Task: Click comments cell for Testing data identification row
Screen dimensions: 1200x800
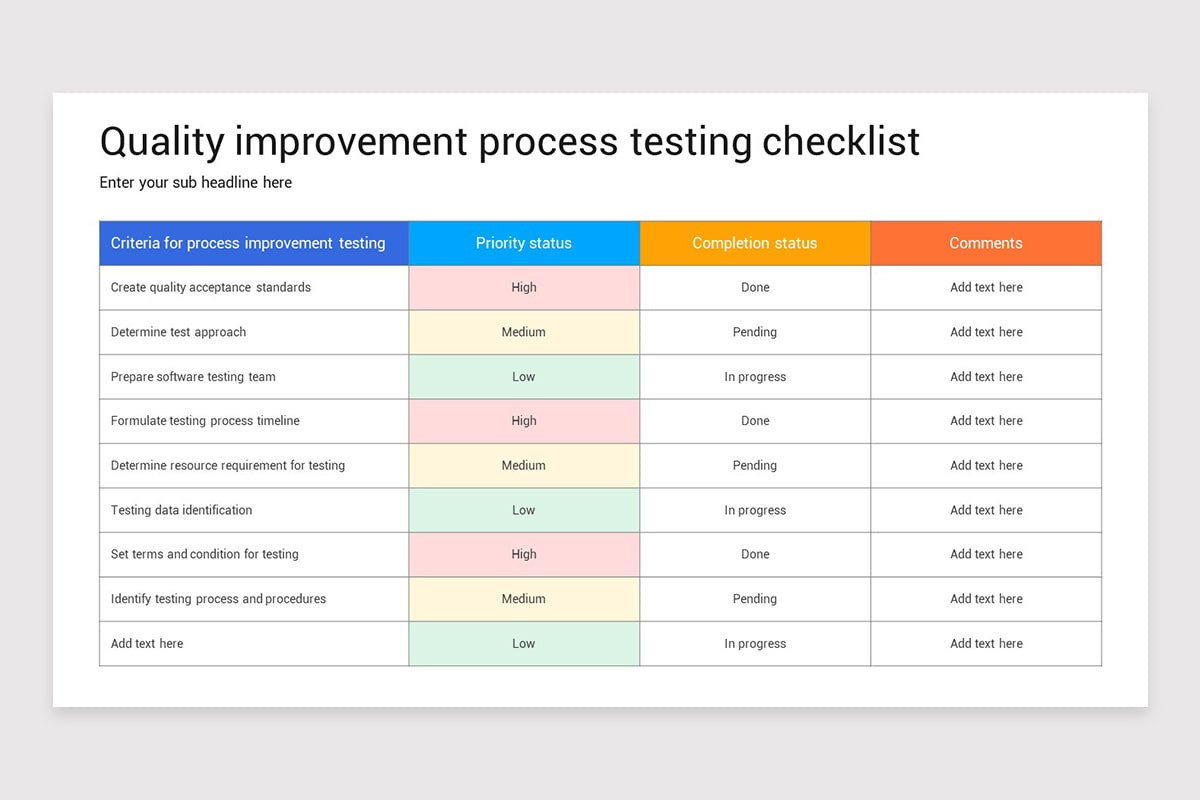Action: click(986, 510)
